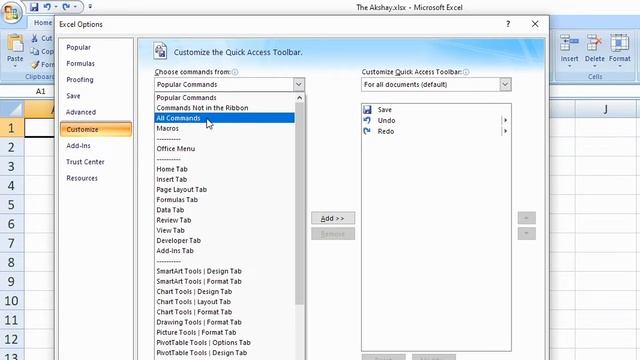Click the Paste icon in Excel ribbon

click(x=15, y=44)
